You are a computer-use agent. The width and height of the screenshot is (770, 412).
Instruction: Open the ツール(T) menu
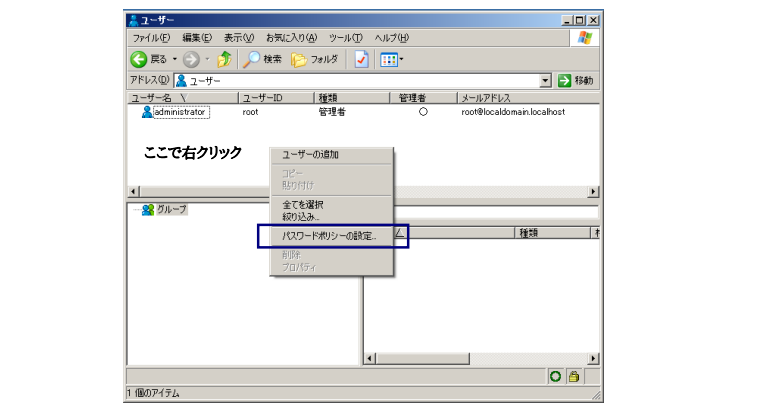pos(345,38)
